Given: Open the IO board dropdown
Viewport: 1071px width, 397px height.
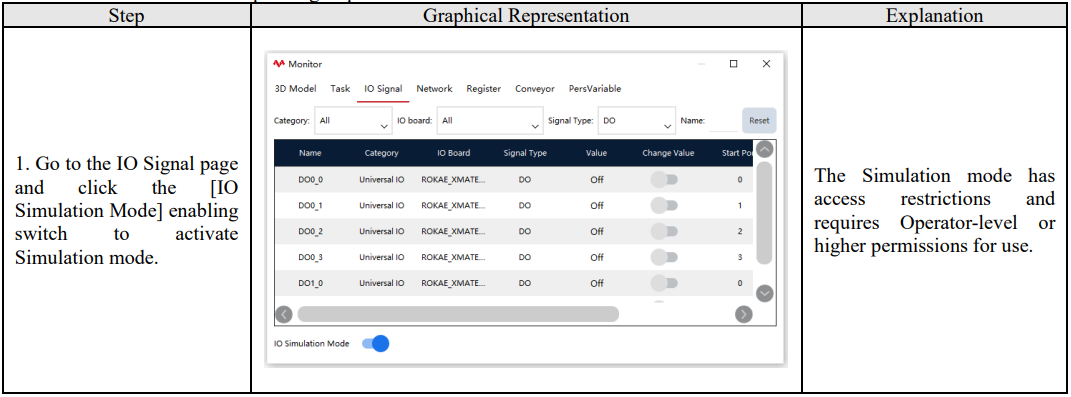Looking at the screenshot, I should coord(490,120).
